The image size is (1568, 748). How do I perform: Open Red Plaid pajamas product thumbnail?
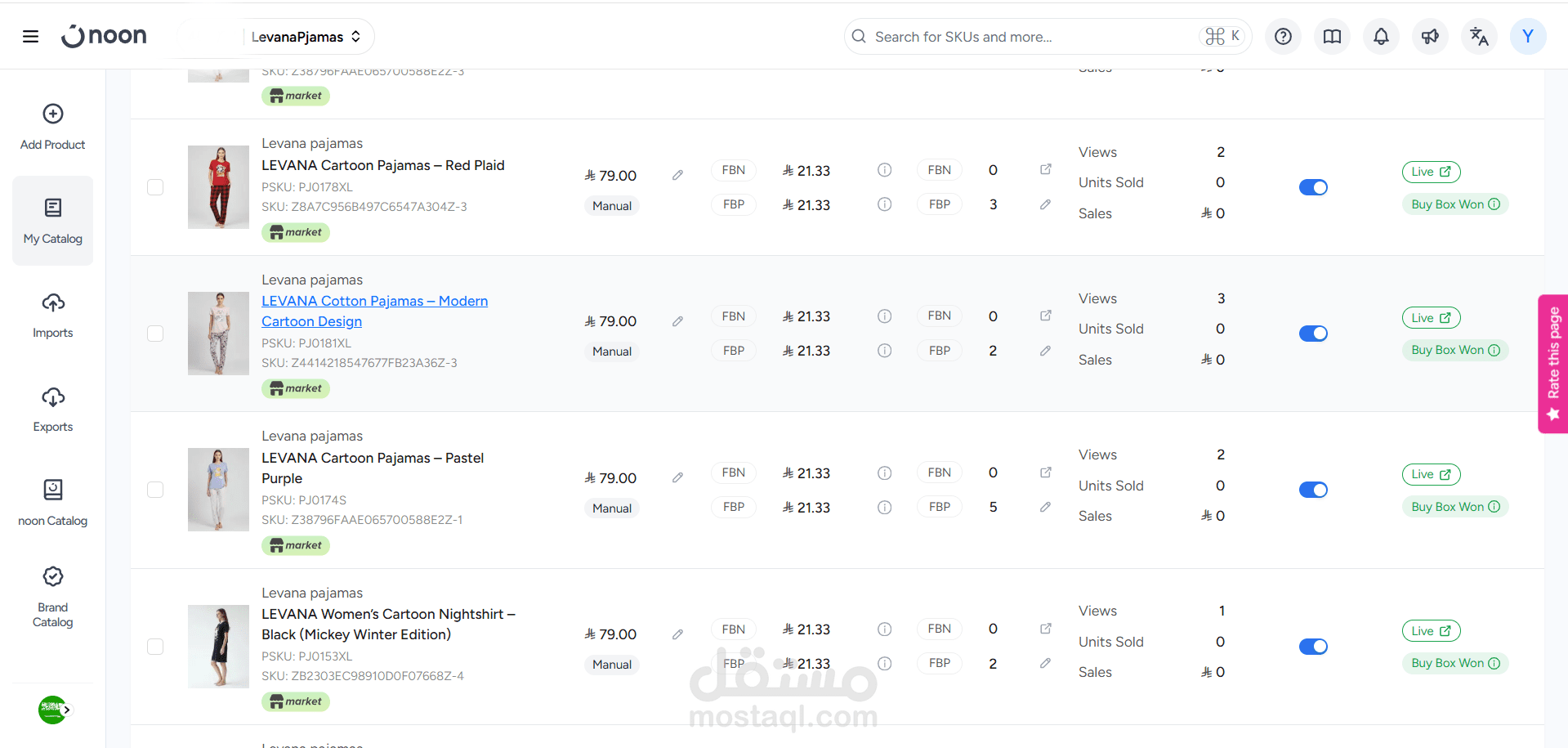coord(218,187)
